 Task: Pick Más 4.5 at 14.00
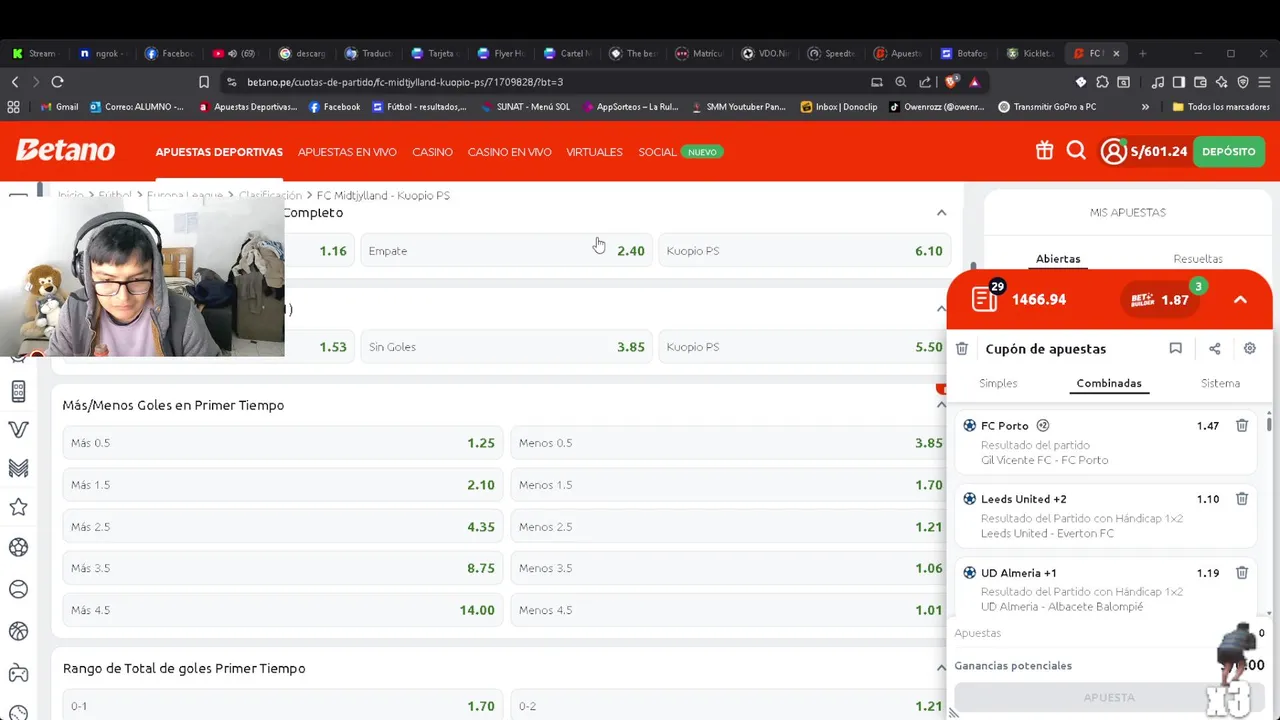282,610
